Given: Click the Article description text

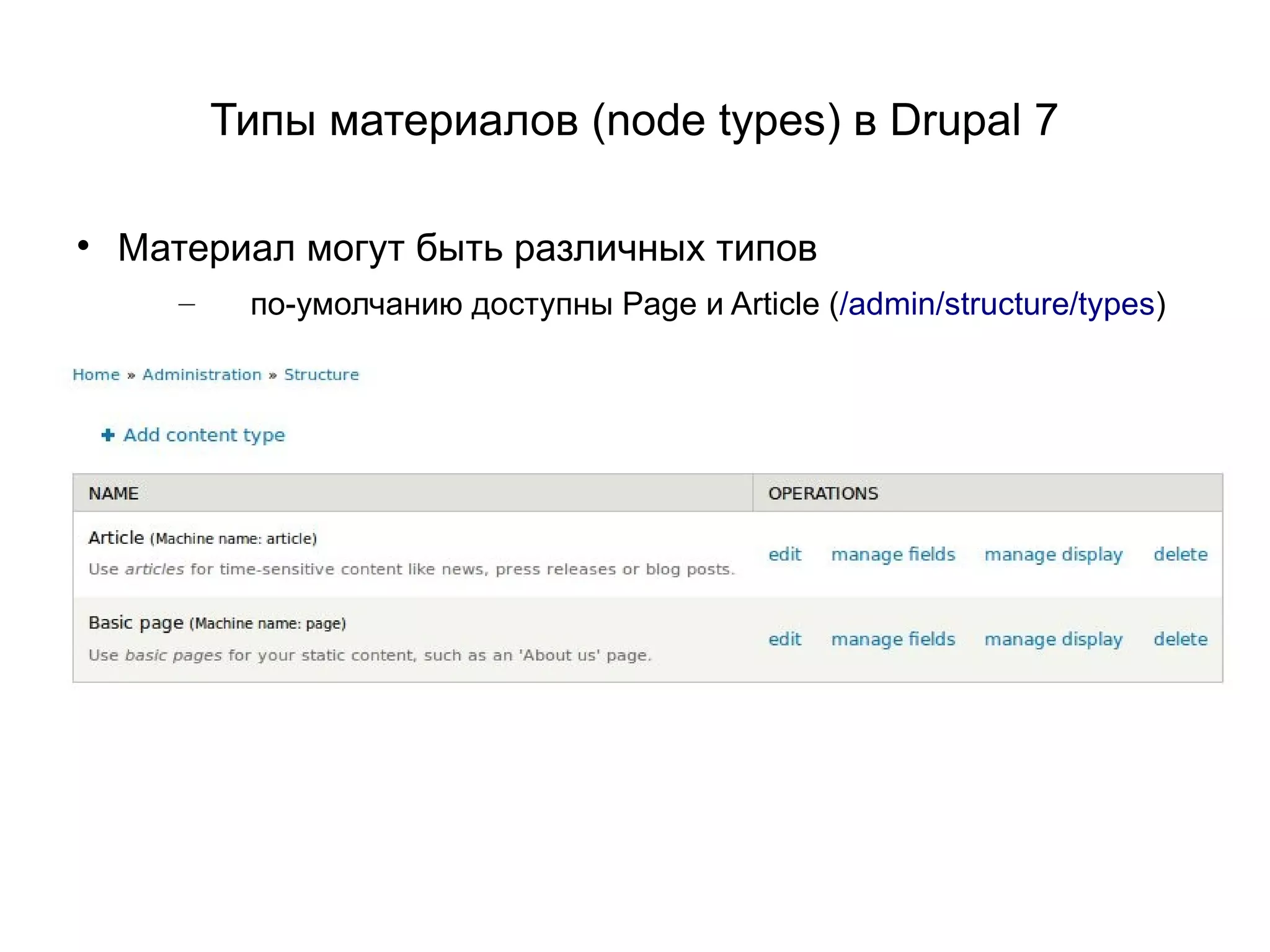Looking at the screenshot, I should [411, 569].
